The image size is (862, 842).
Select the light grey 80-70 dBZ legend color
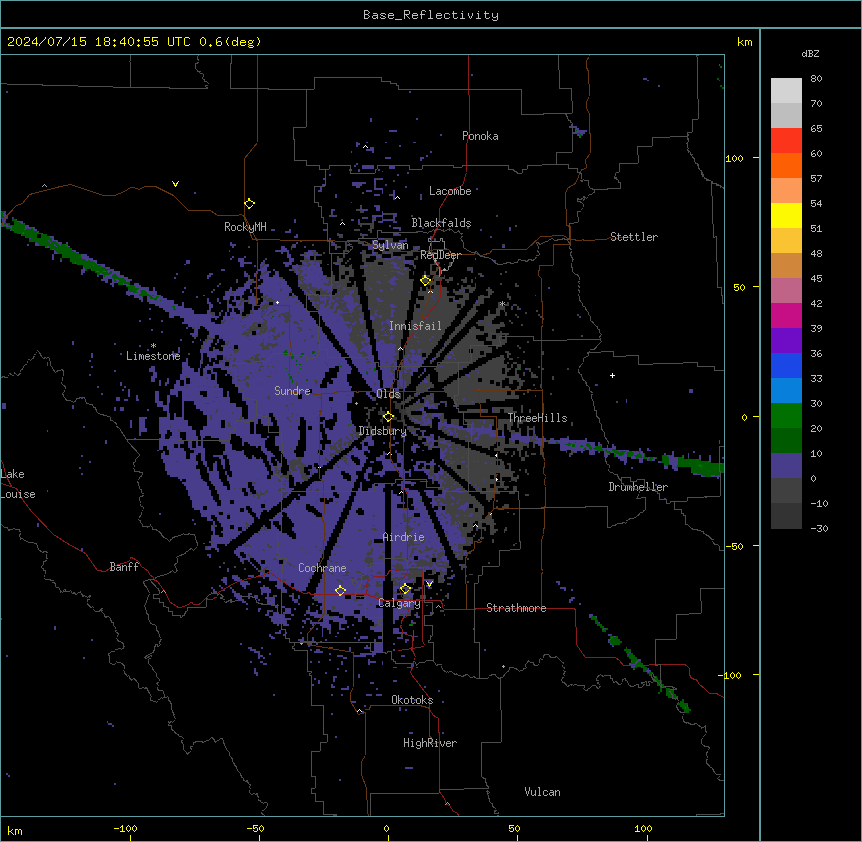pyautogui.click(x=786, y=91)
